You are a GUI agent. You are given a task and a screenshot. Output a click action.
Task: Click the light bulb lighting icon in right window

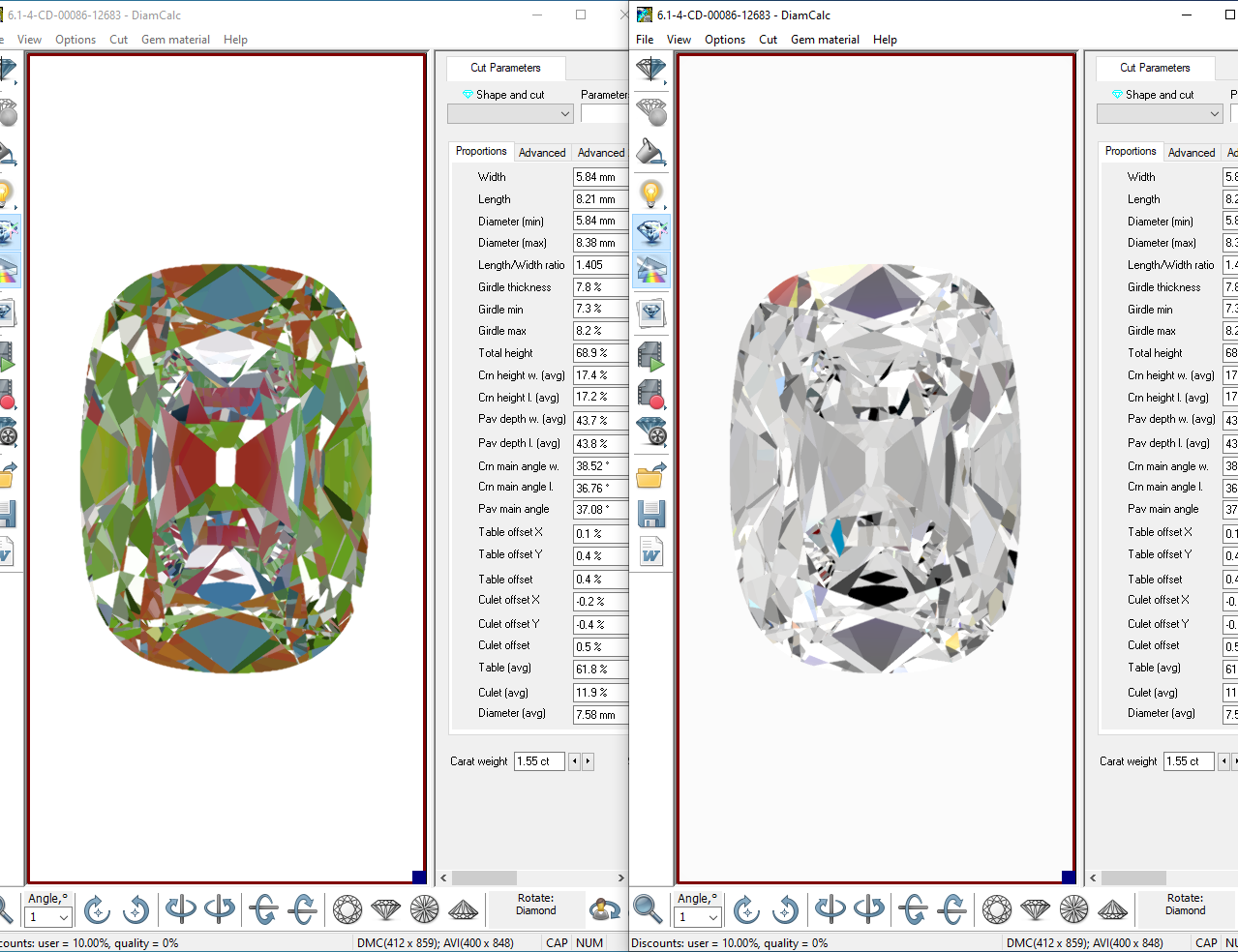[651, 193]
